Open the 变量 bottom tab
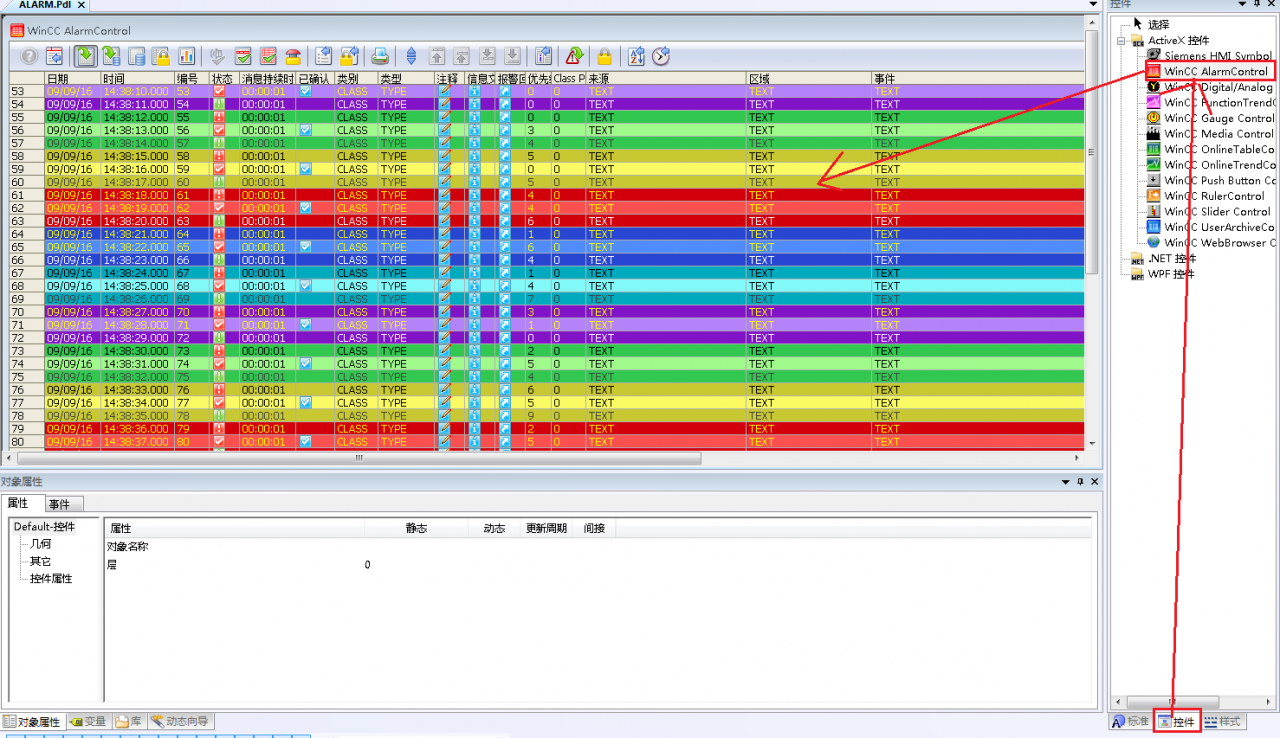The height and width of the screenshot is (738, 1280). coord(88,722)
